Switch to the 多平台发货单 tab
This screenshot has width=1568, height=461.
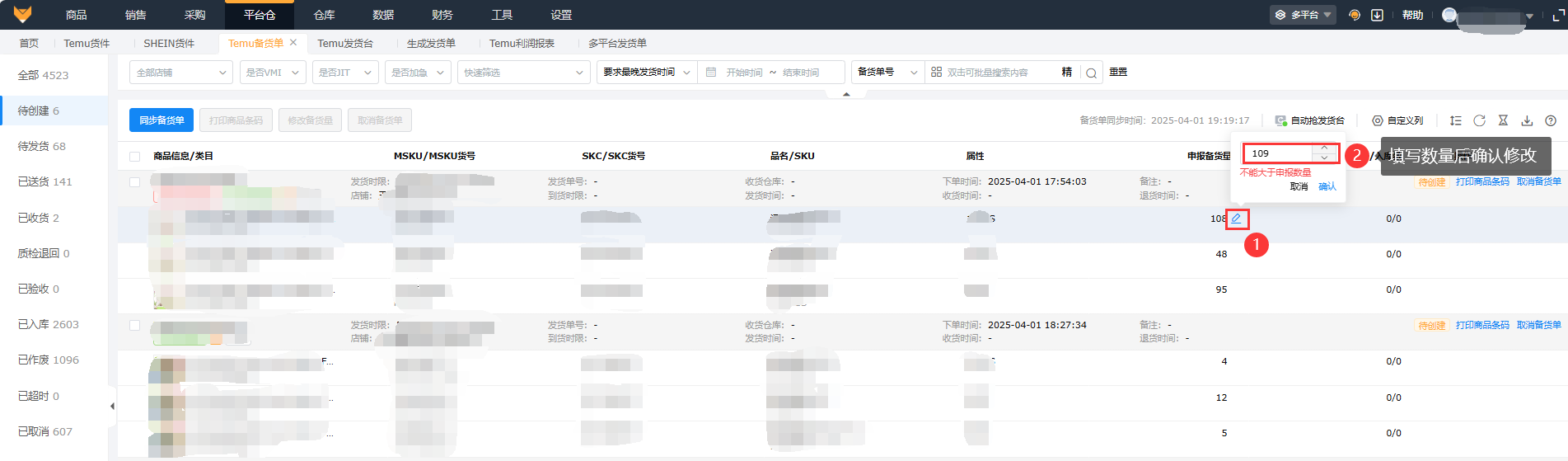617,43
